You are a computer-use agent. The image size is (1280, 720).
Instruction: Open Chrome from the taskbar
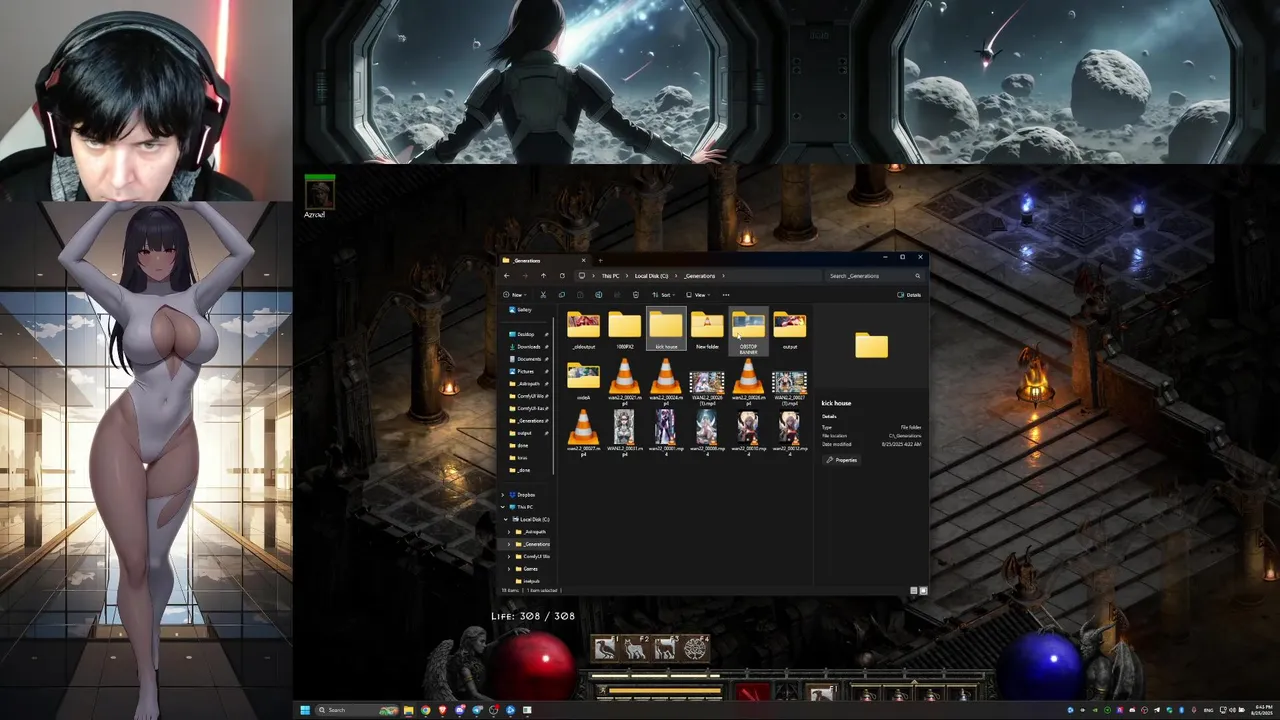425,710
